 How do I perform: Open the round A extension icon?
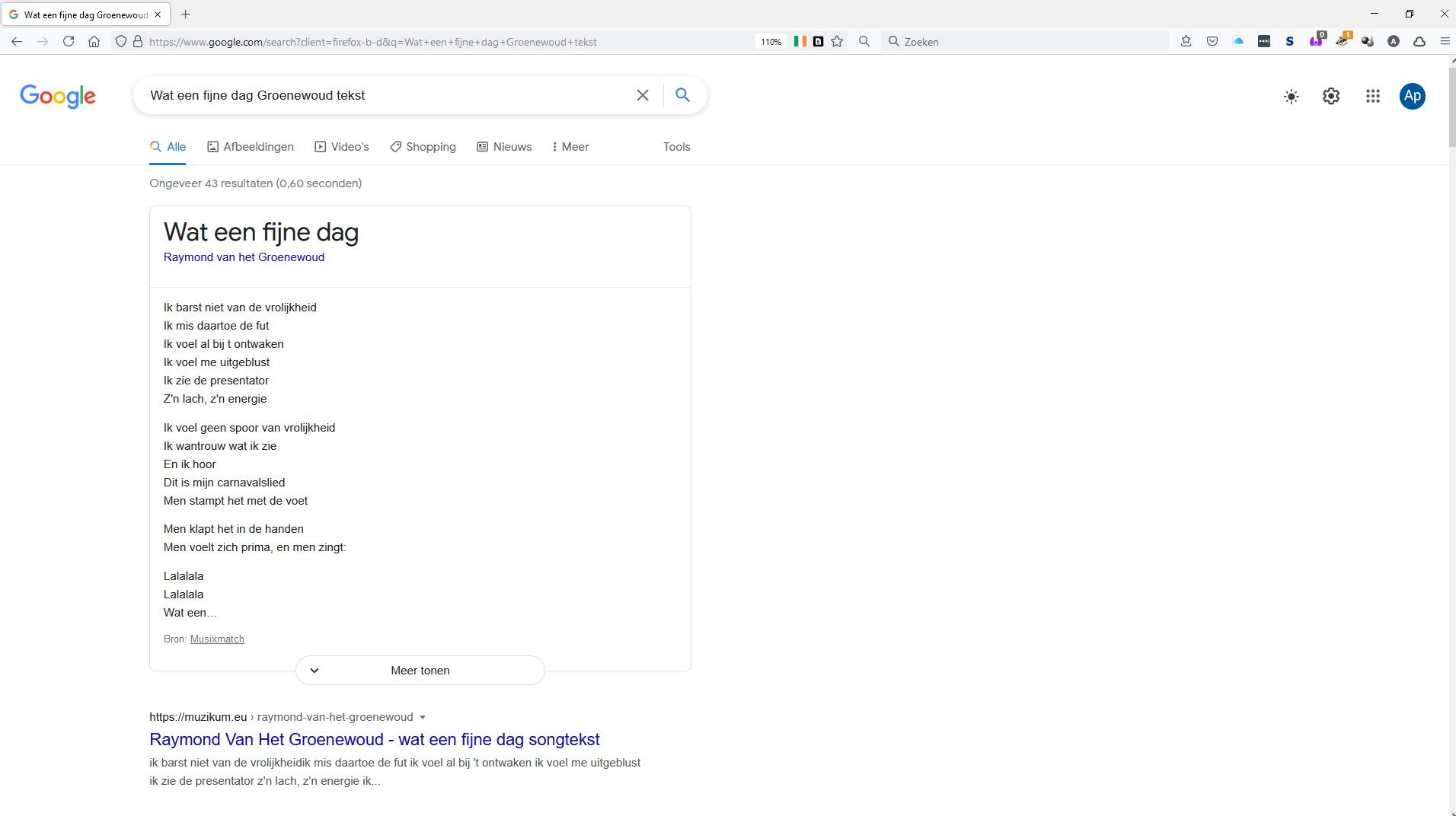click(x=1394, y=42)
